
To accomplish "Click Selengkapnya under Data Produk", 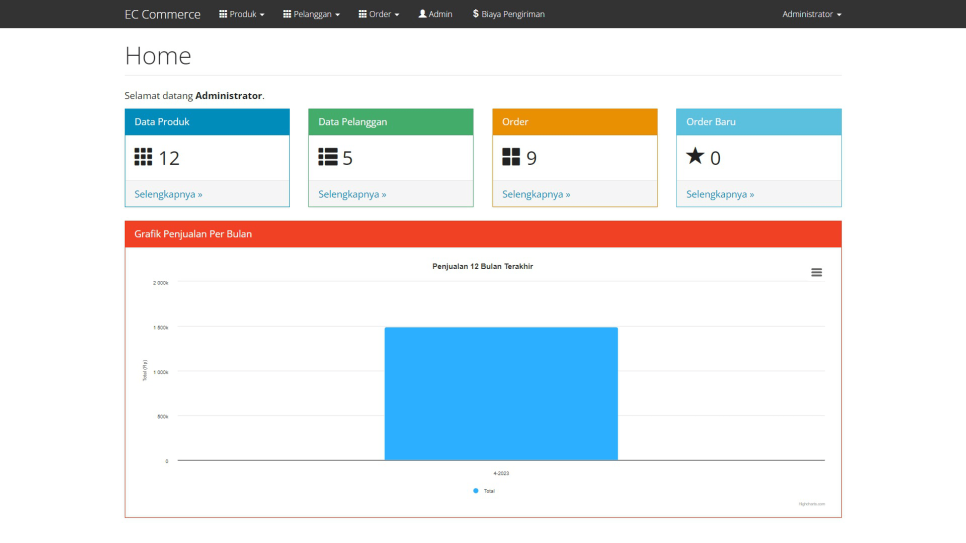I will [168, 194].
